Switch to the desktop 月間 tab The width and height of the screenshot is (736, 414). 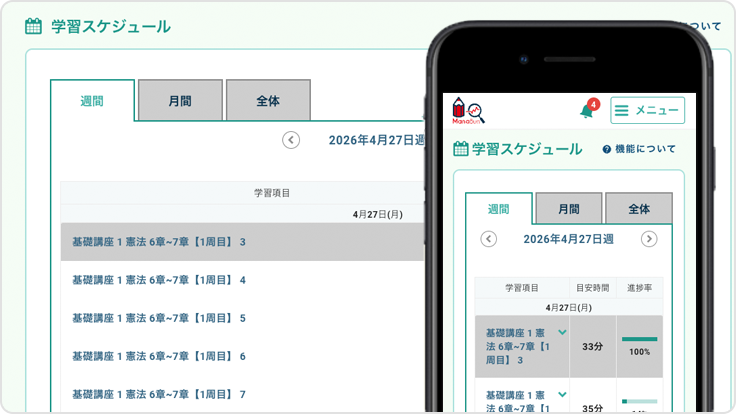pyautogui.click(x=180, y=100)
